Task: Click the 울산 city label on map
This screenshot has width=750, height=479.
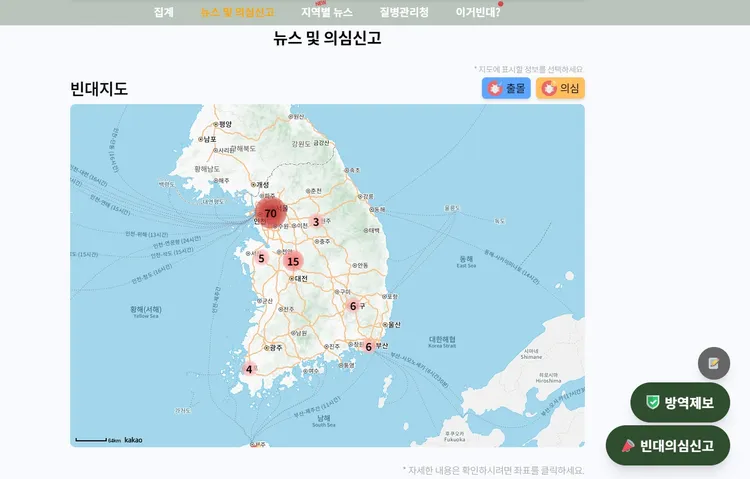Action: [x=392, y=324]
